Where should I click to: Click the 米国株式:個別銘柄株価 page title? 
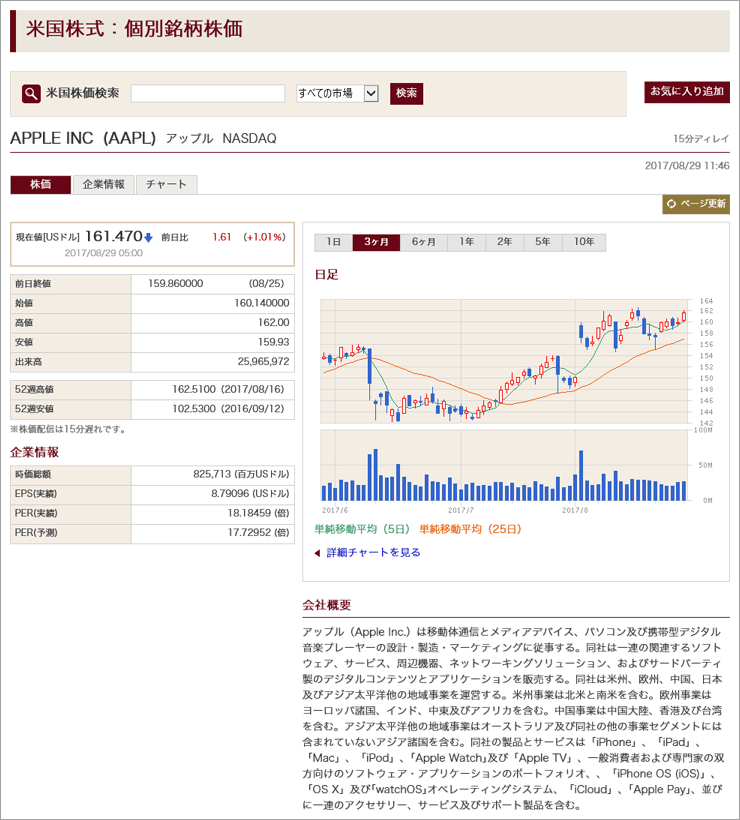click(x=134, y=29)
